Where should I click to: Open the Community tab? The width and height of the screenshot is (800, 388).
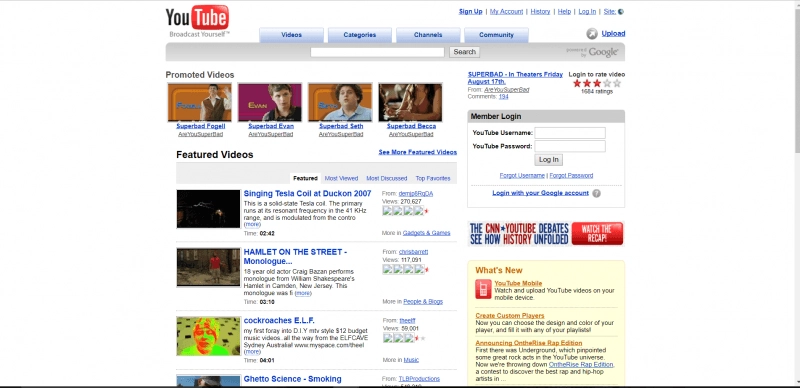click(496, 35)
